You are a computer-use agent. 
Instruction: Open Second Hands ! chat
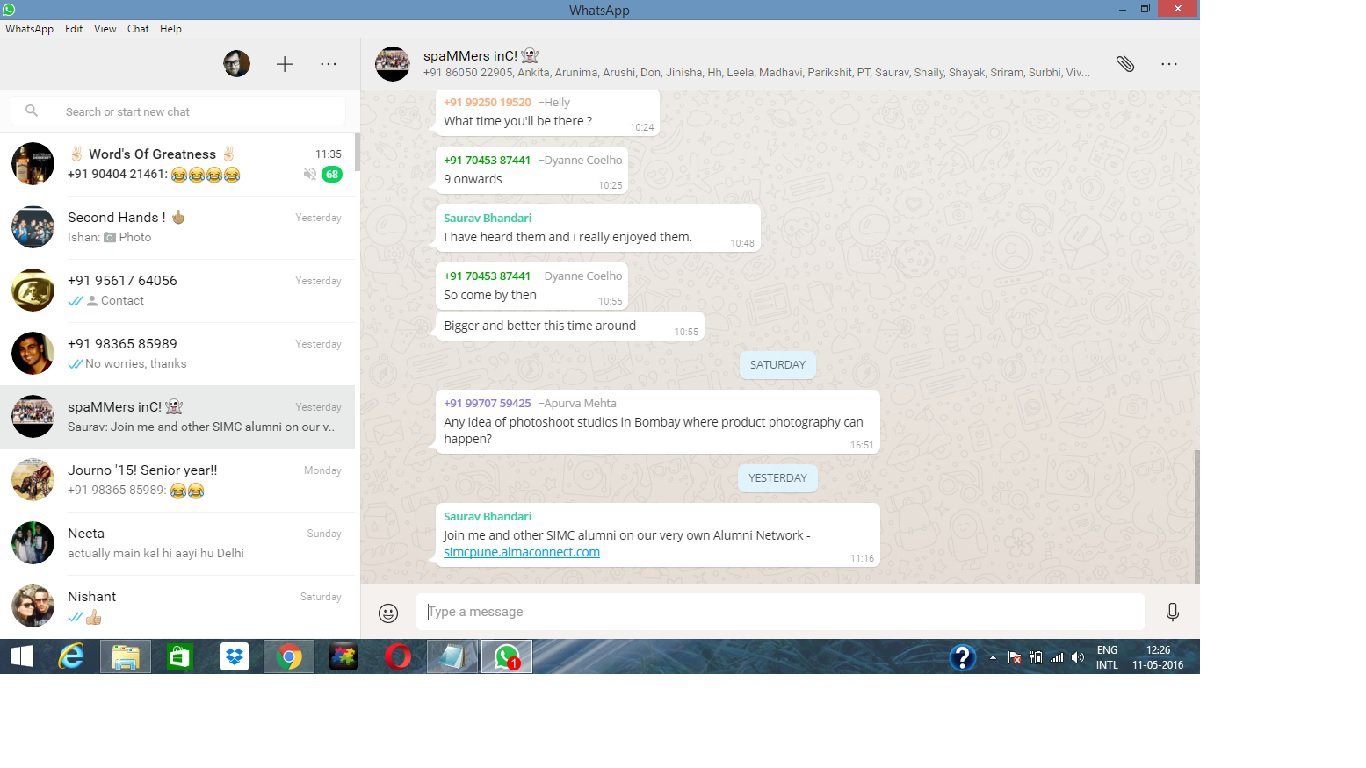178,228
